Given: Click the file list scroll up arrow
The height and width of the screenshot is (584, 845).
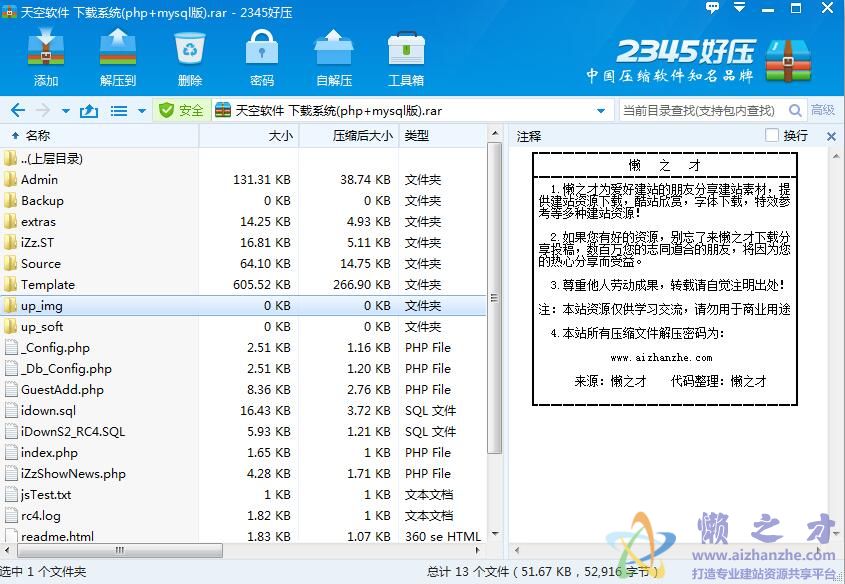Looking at the screenshot, I should [494, 133].
